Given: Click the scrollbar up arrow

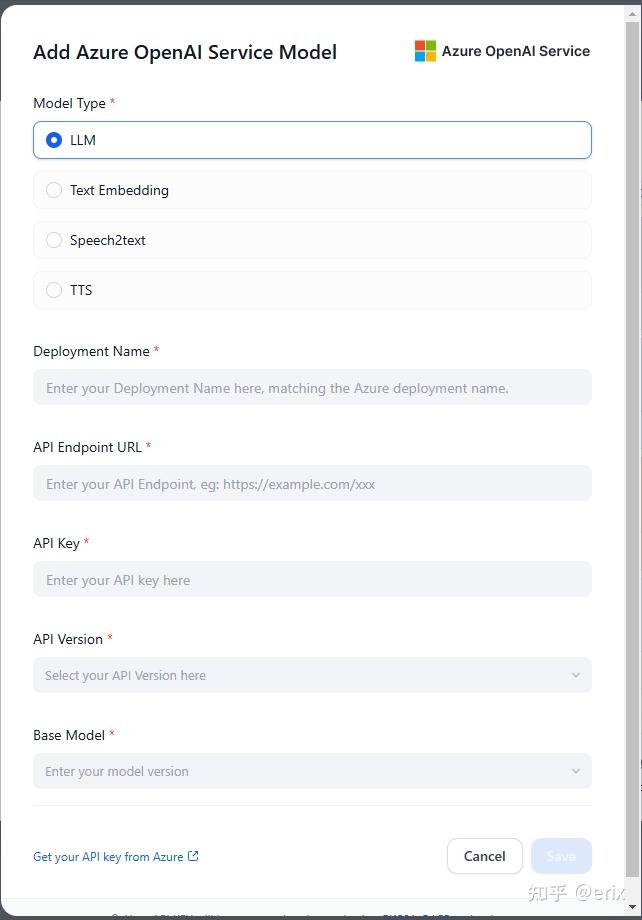Looking at the screenshot, I should (x=633, y=13).
